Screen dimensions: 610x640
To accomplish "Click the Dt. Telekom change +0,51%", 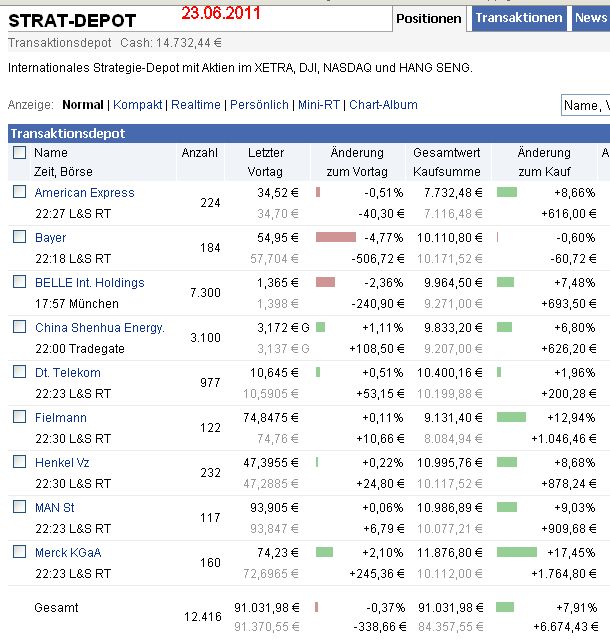I will [x=383, y=373].
